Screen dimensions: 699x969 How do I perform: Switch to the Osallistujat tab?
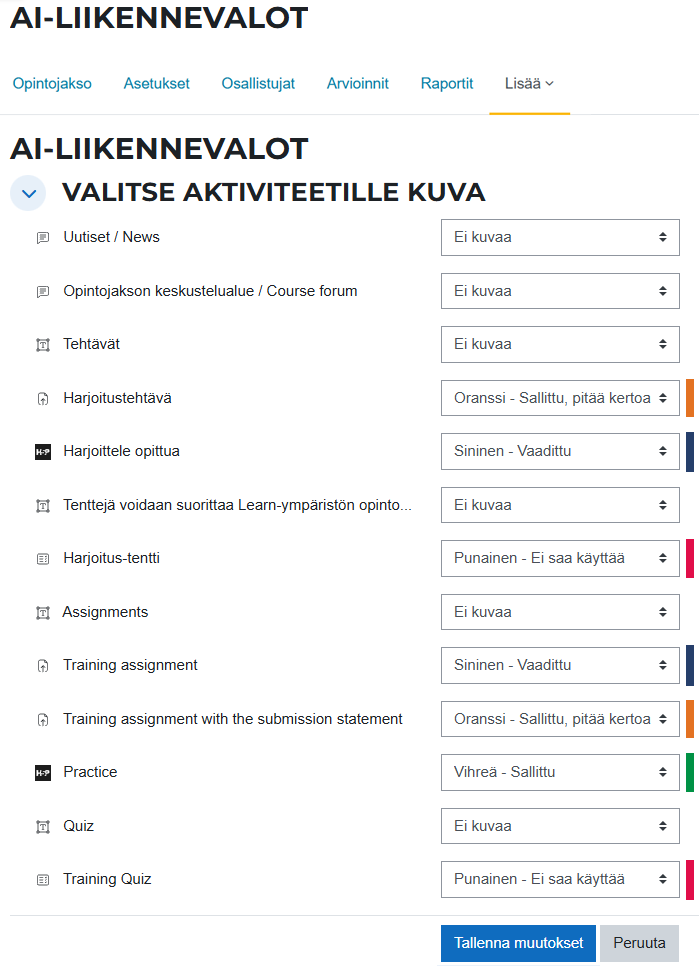tap(258, 85)
